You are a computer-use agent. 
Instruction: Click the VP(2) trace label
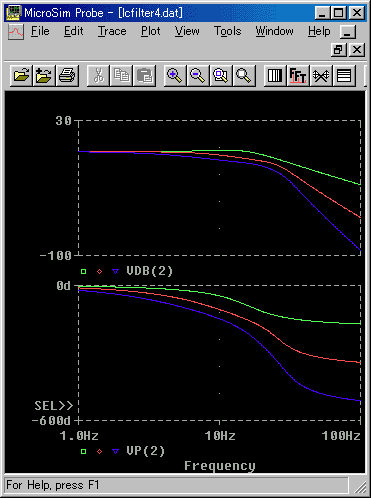(x=146, y=451)
